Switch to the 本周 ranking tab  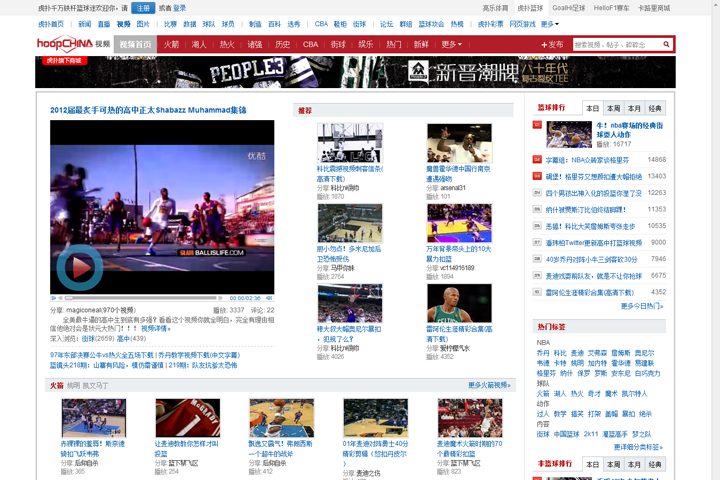pyautogui.click(x=613, y=108)
